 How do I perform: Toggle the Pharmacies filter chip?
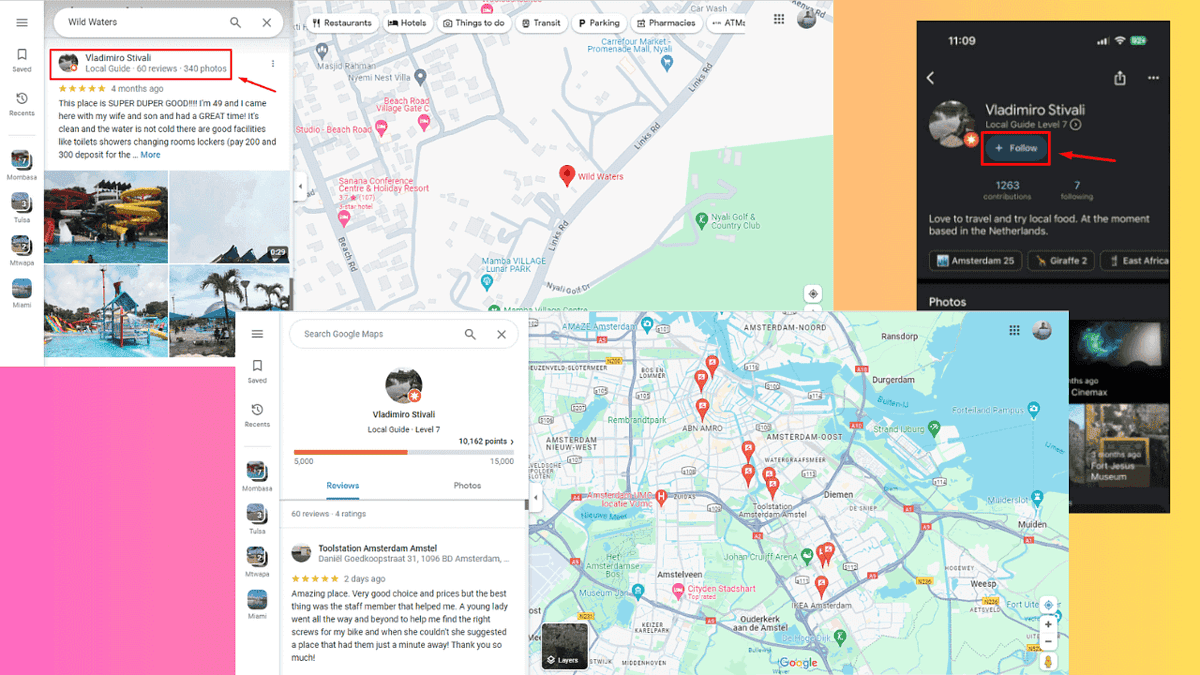point(667,22)
